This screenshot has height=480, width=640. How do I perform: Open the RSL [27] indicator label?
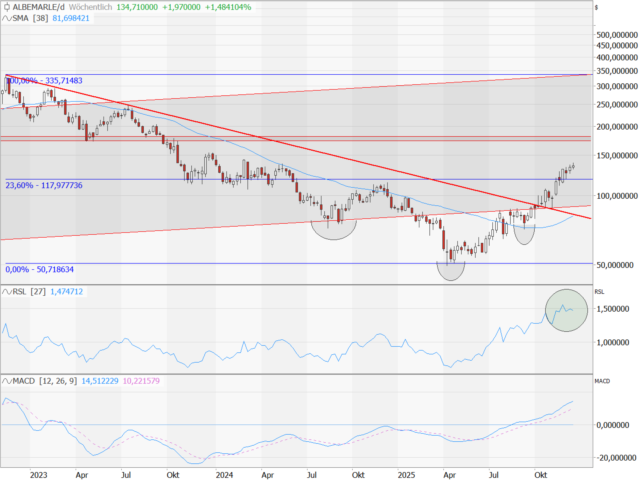point(29,292)
